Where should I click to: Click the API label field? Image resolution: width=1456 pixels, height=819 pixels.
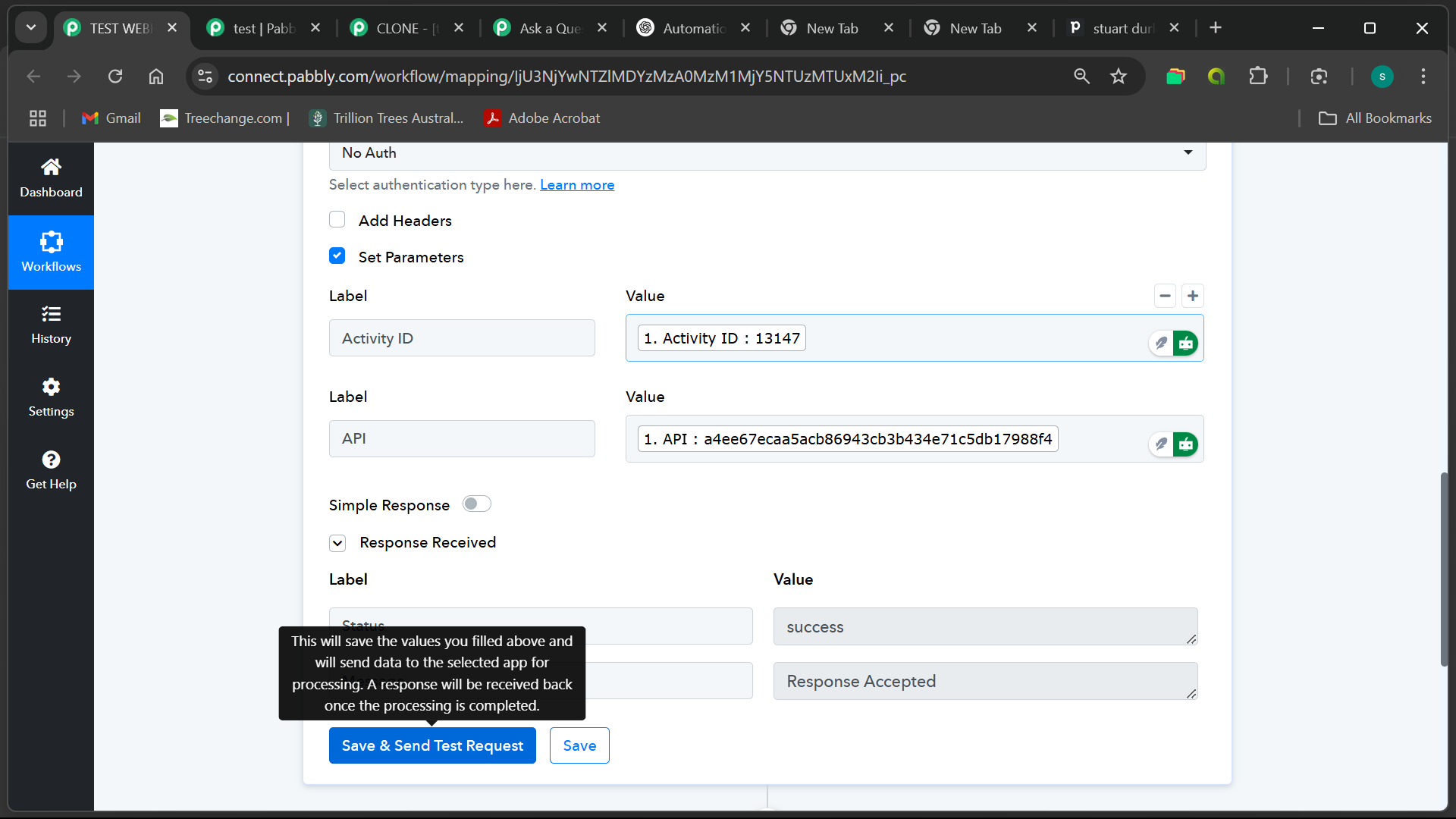tap(462, 439)
